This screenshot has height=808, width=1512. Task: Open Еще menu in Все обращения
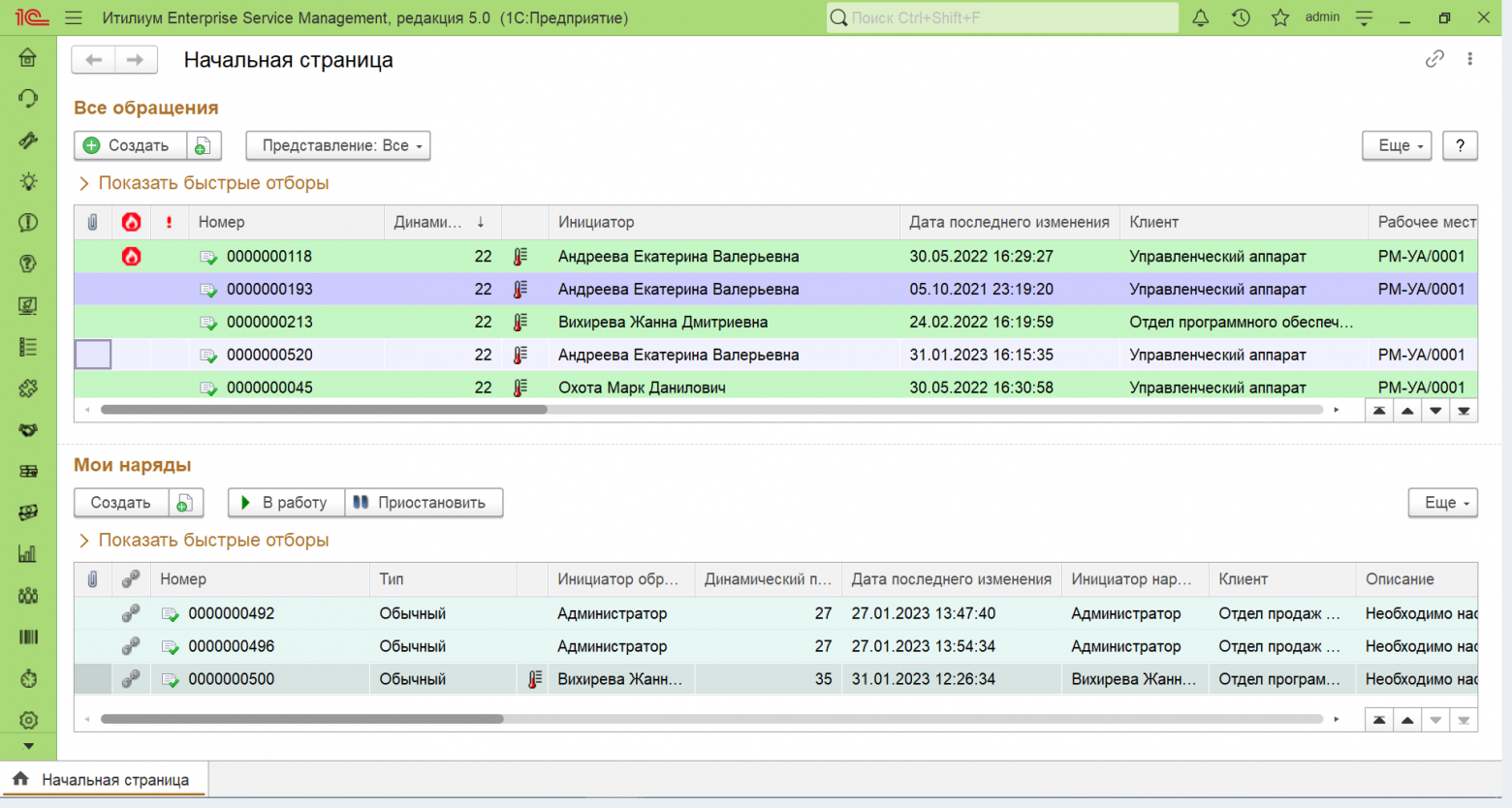click(1397, 145)
